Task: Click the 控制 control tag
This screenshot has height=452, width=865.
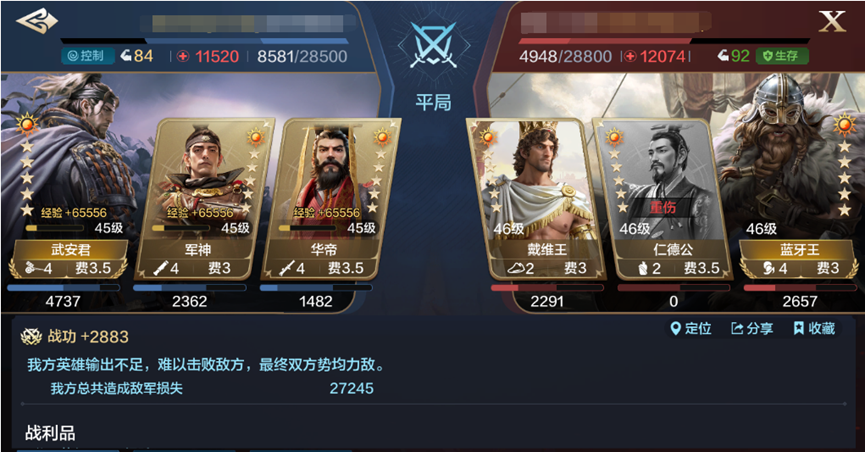Action: 86,56
